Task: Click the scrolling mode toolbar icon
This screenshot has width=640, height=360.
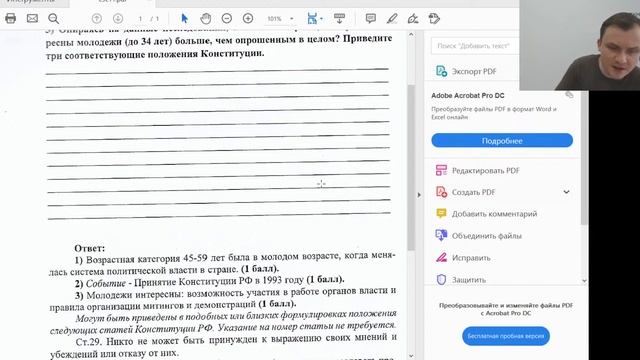Action: 339,18
